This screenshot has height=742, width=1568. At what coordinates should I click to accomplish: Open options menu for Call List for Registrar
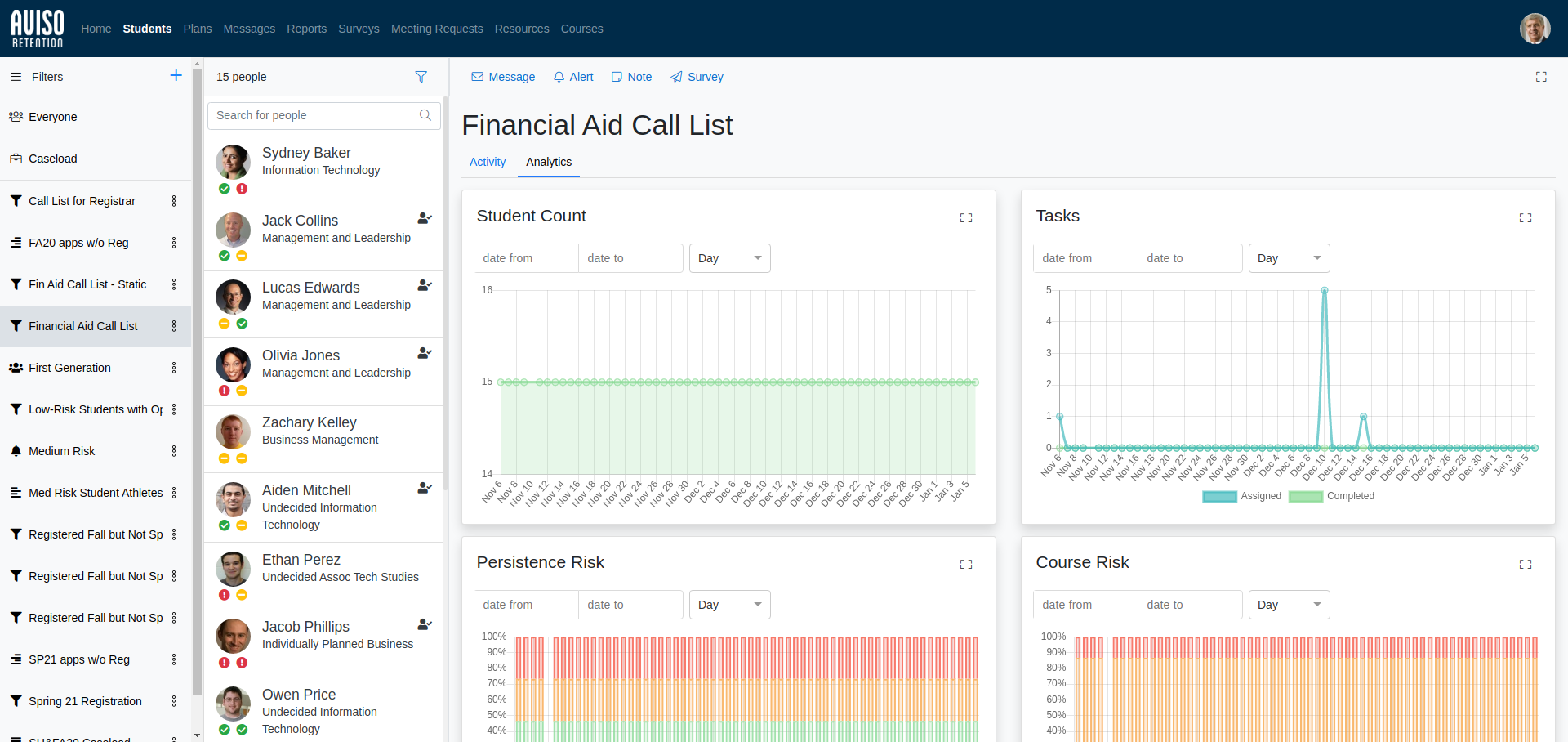(x=174, y=201)
